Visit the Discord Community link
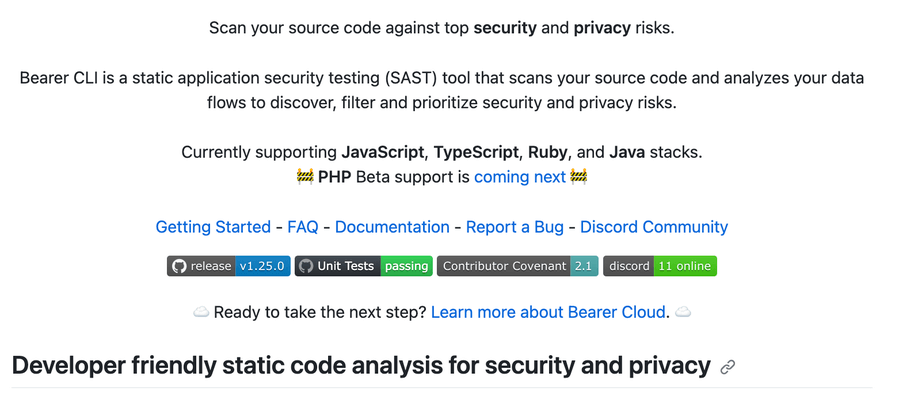899x403 pixels. (x=654, y=227)
